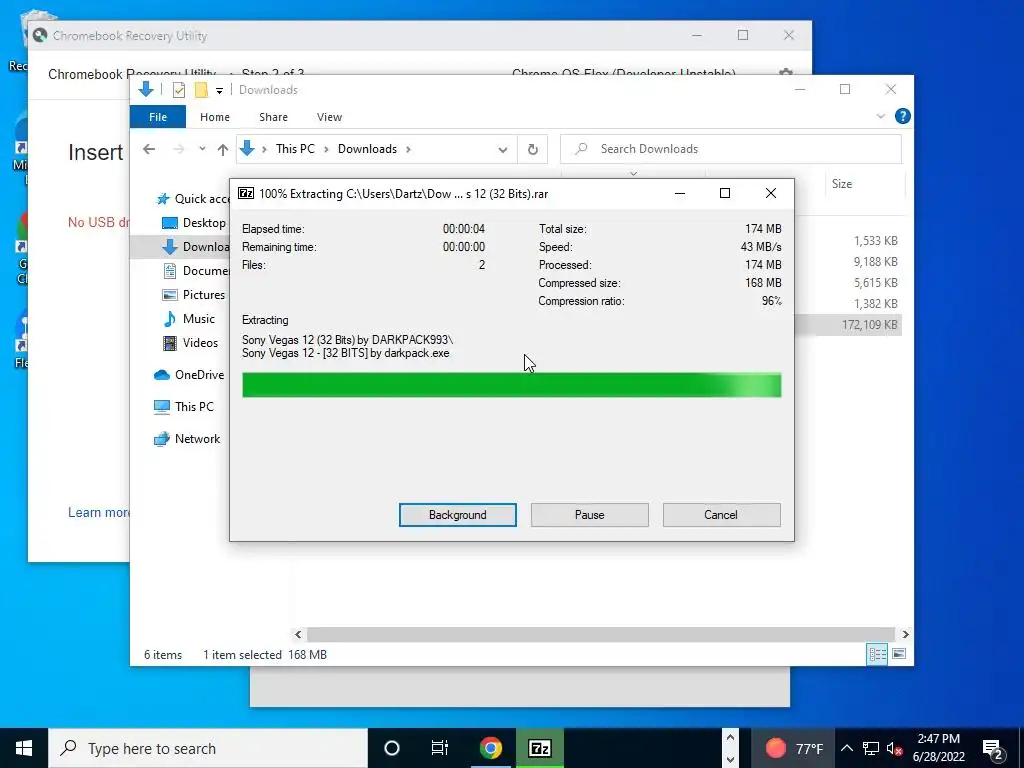Send extraction to Background
The height and width of the screenshot is (768, 1024).
[457, 515]
